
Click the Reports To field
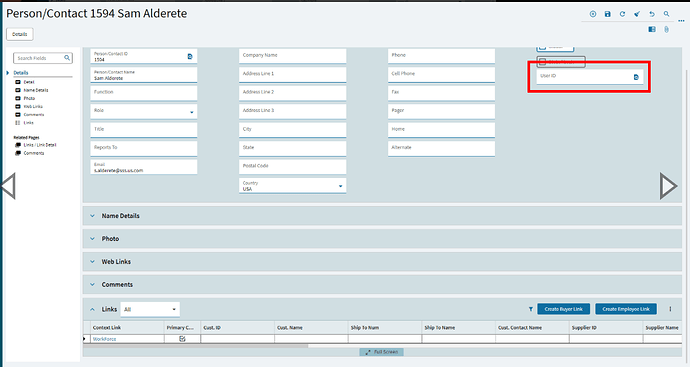click(x=144, y=148)
